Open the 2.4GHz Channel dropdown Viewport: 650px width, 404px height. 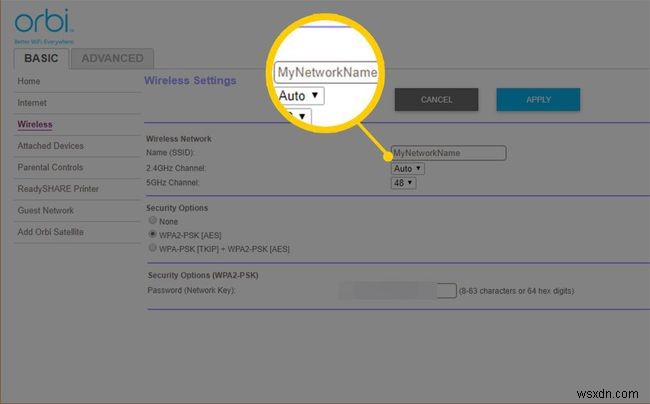pyautogui.click(x=407, y=169)
